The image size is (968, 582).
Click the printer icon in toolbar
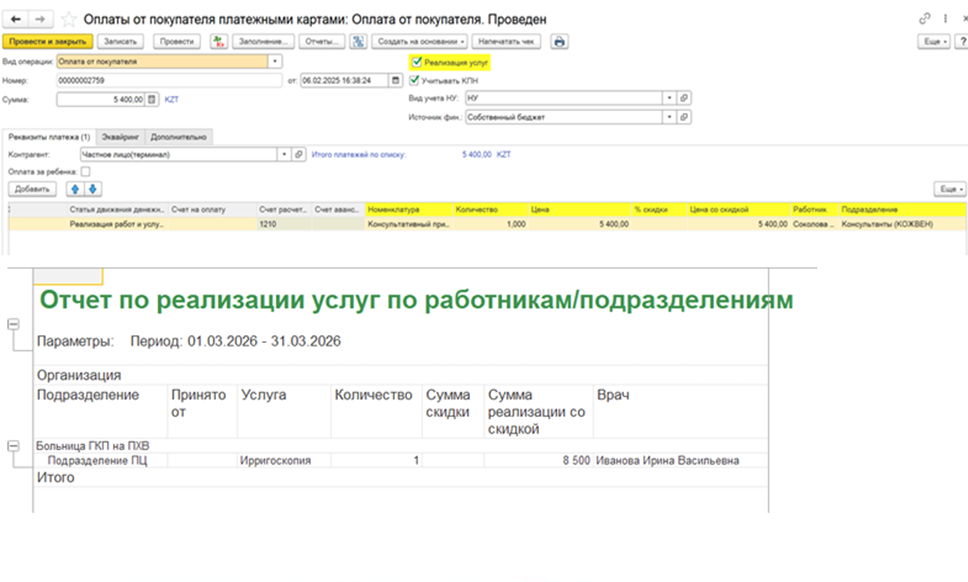point(559,41)
